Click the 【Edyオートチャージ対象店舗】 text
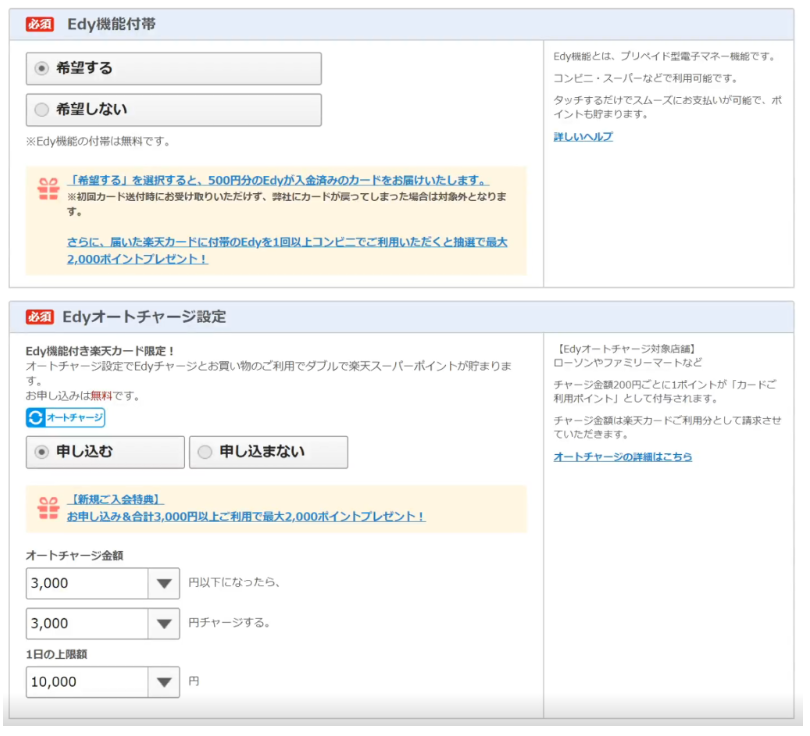 (x=625, y=349)
